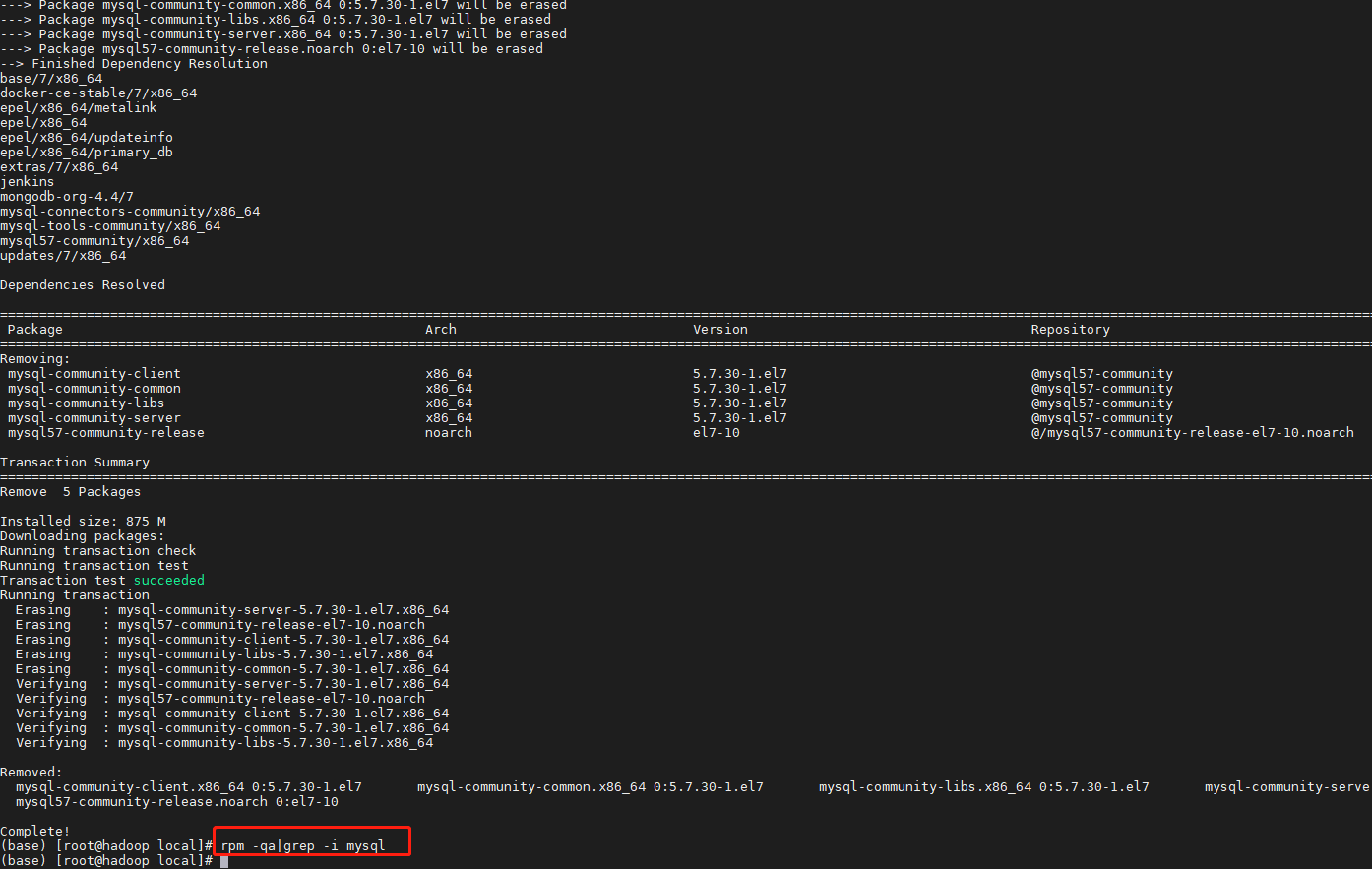The height and width of the screenshot is (869, 1372).
Task: Click mysql-community-client.x86_64 under Removed
Action: click(x=189, y=786)
